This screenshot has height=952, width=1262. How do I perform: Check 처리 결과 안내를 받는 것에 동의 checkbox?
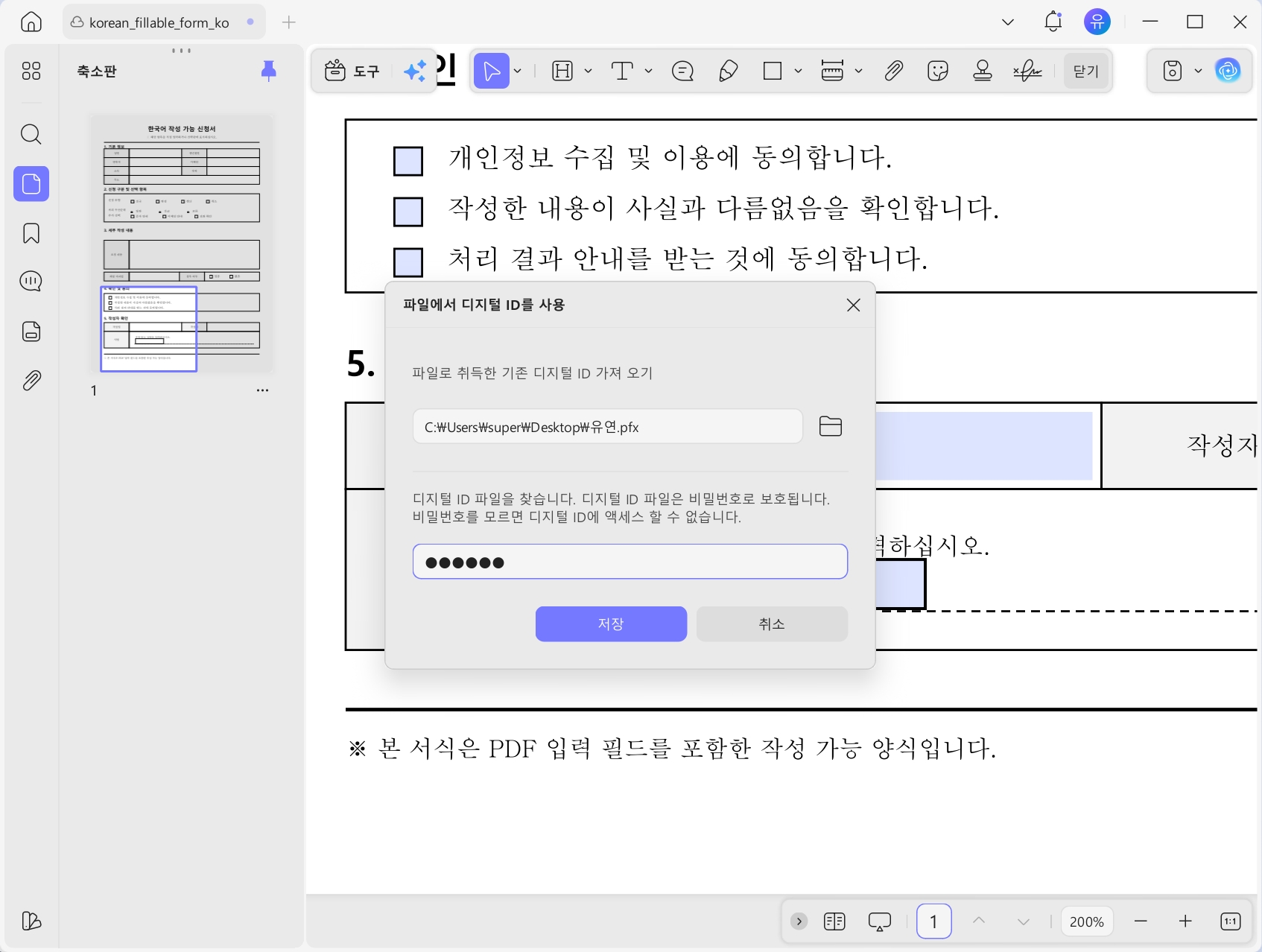click(408, 262)
